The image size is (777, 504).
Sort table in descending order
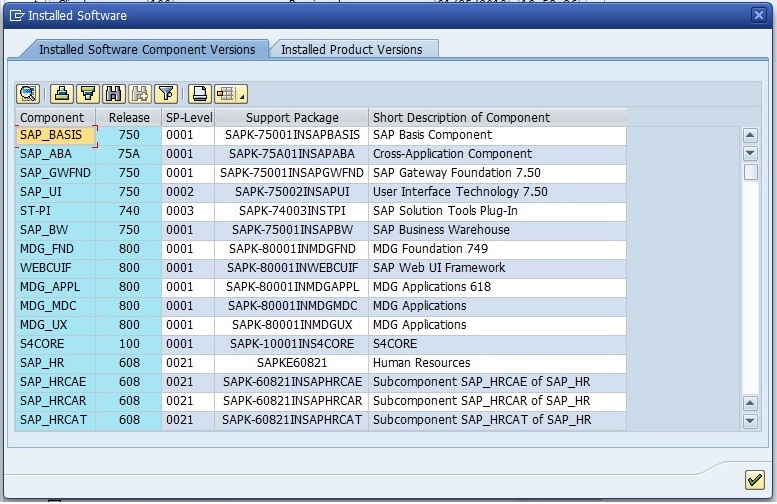pos(88,94)
